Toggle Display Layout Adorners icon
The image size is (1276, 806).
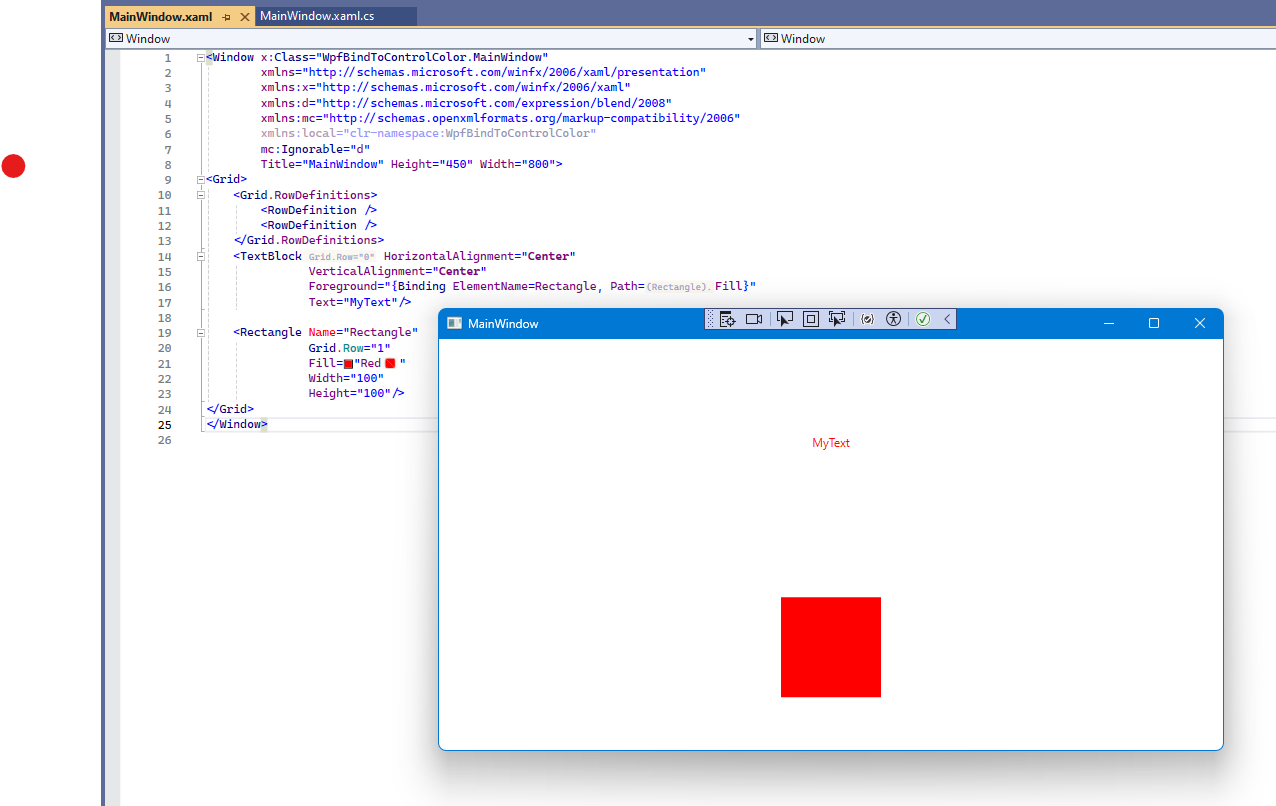tap(811, 319)
